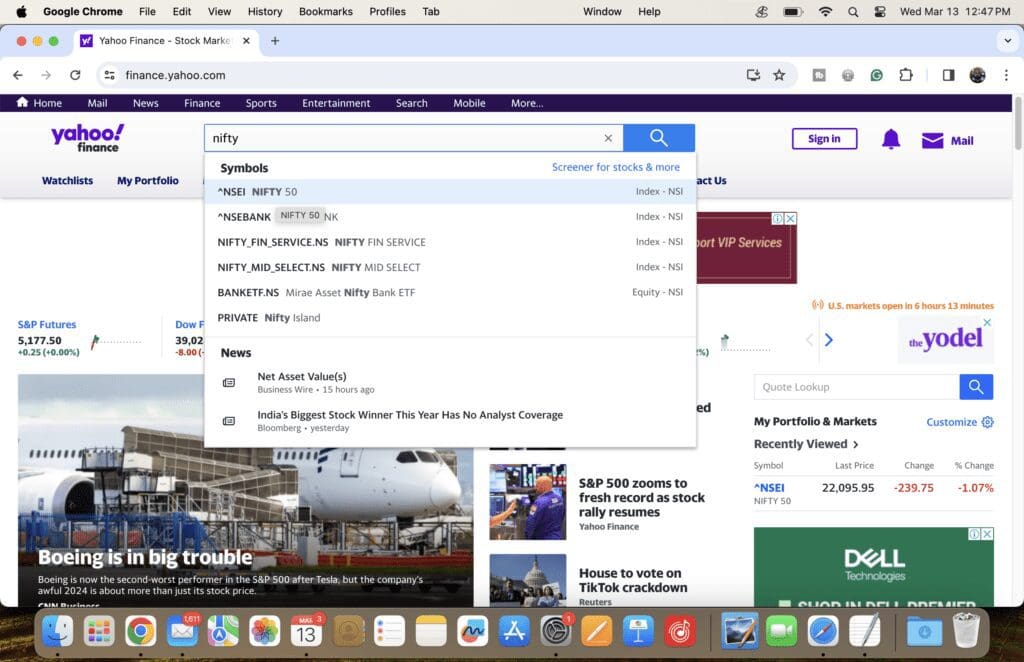Click the blue search magnifier button
This screenshot has width=1024, height=662.
658,138
